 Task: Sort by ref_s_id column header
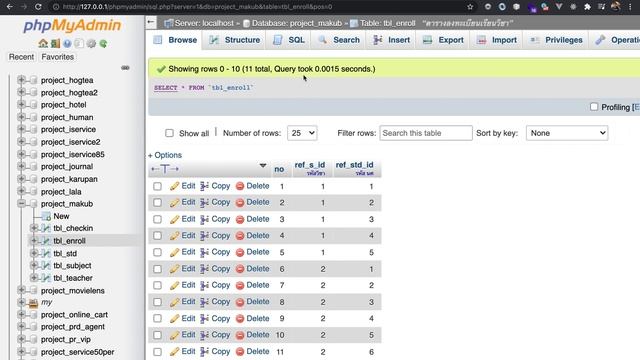(310, 165)
